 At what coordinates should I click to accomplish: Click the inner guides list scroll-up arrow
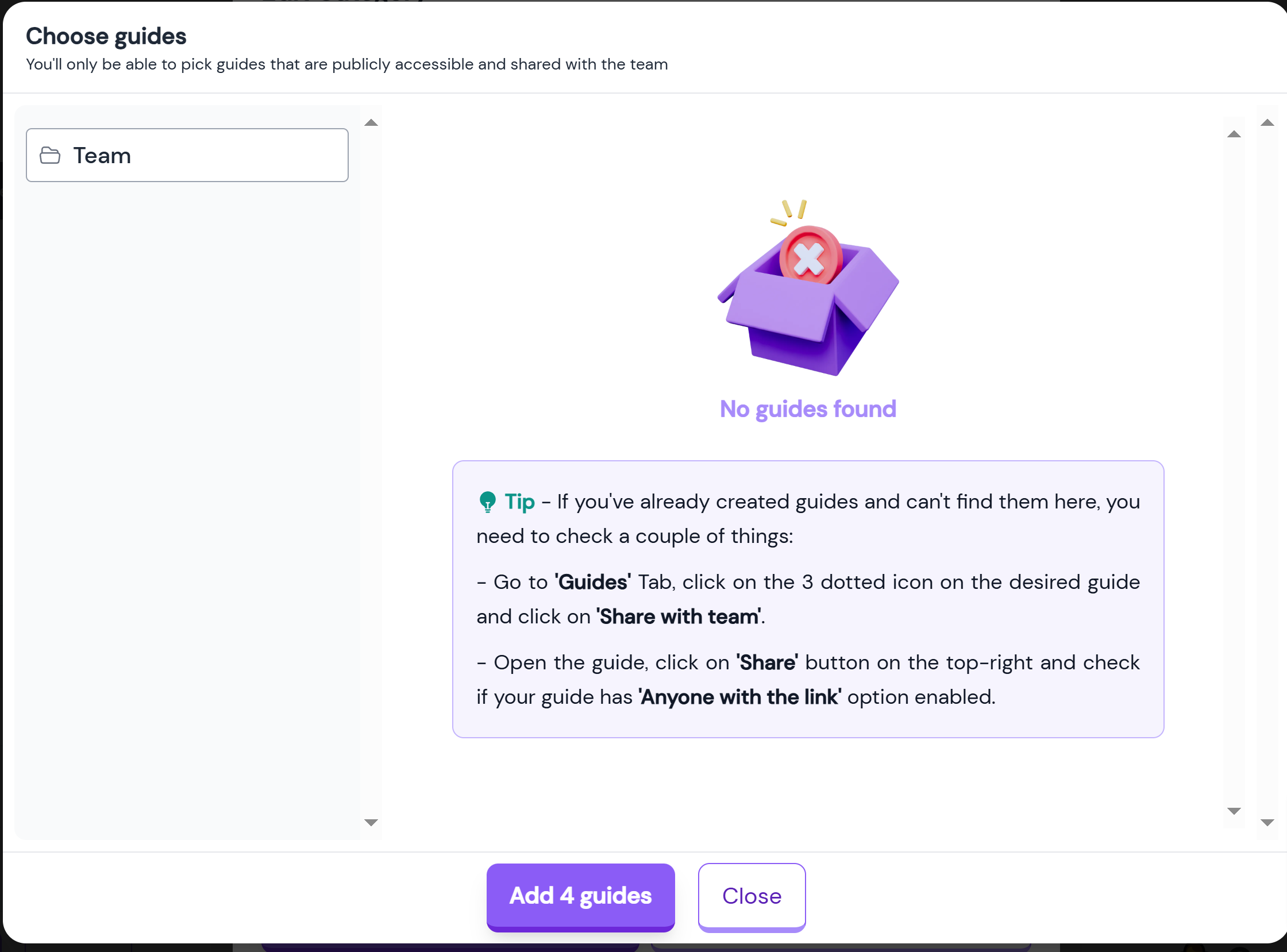click(1234, 134)
